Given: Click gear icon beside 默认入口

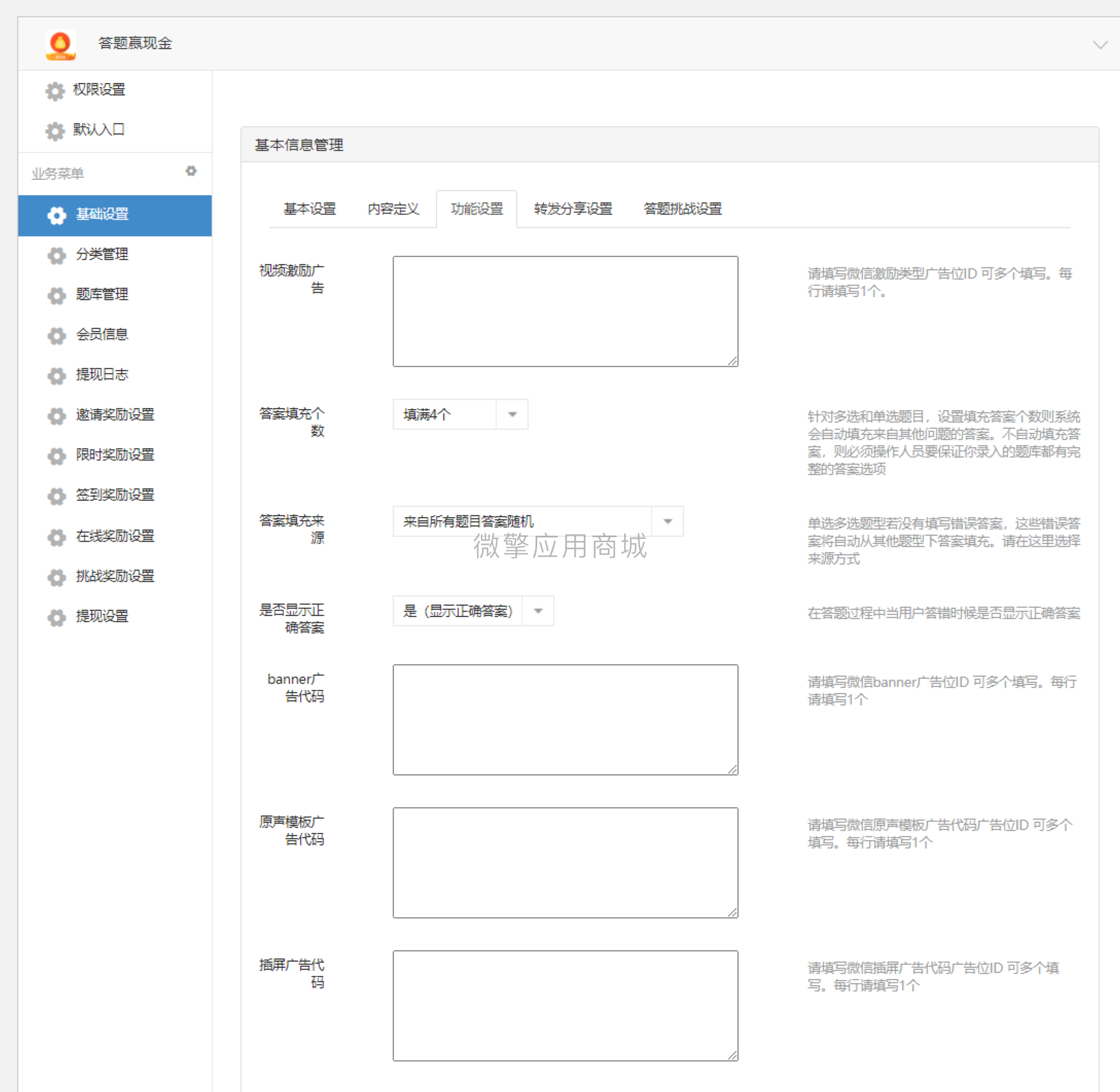Looking at the screenshot, I should point(55,131).
